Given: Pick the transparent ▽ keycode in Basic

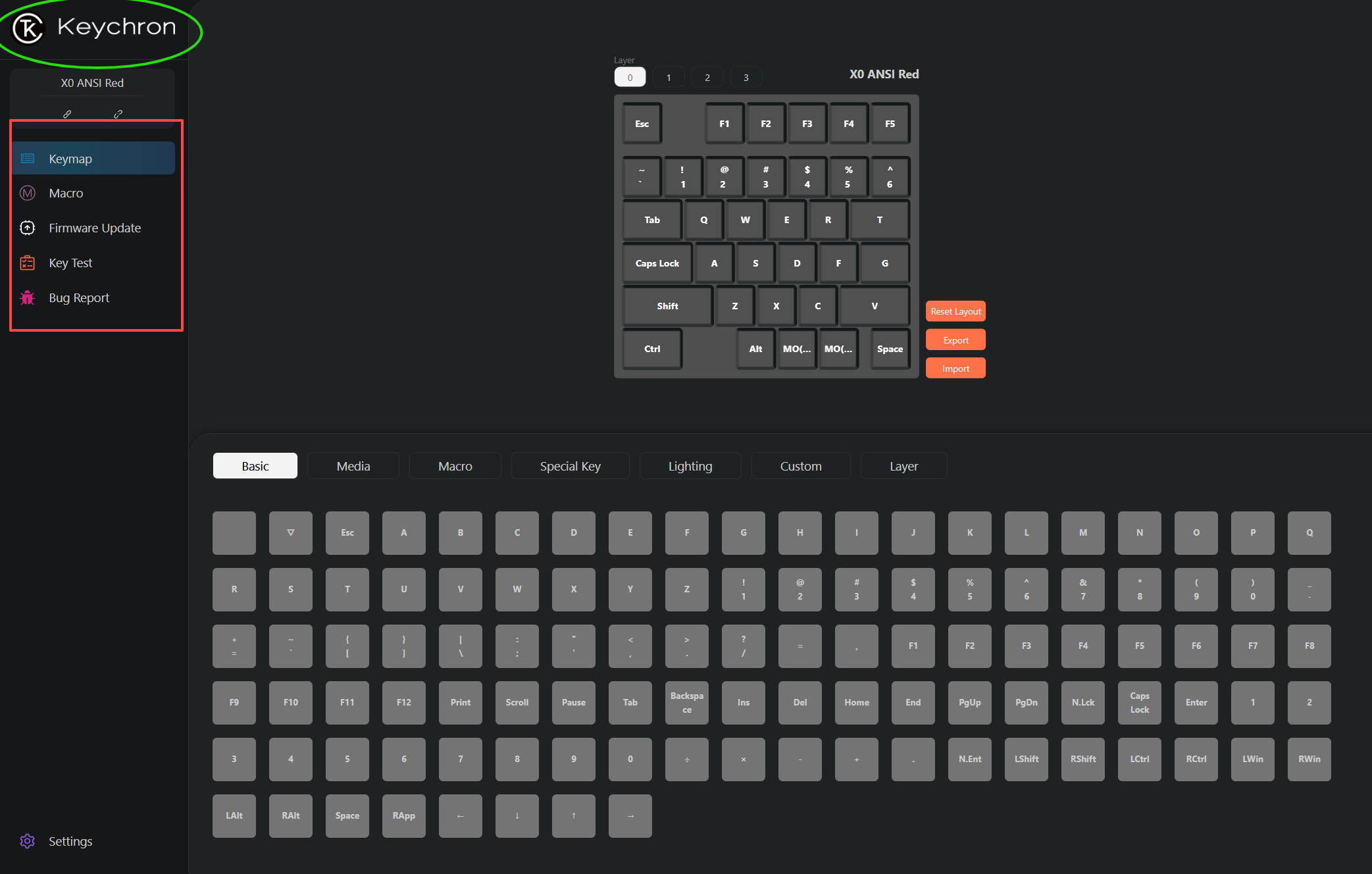Looking at the screenshot, I should [291, 532].
